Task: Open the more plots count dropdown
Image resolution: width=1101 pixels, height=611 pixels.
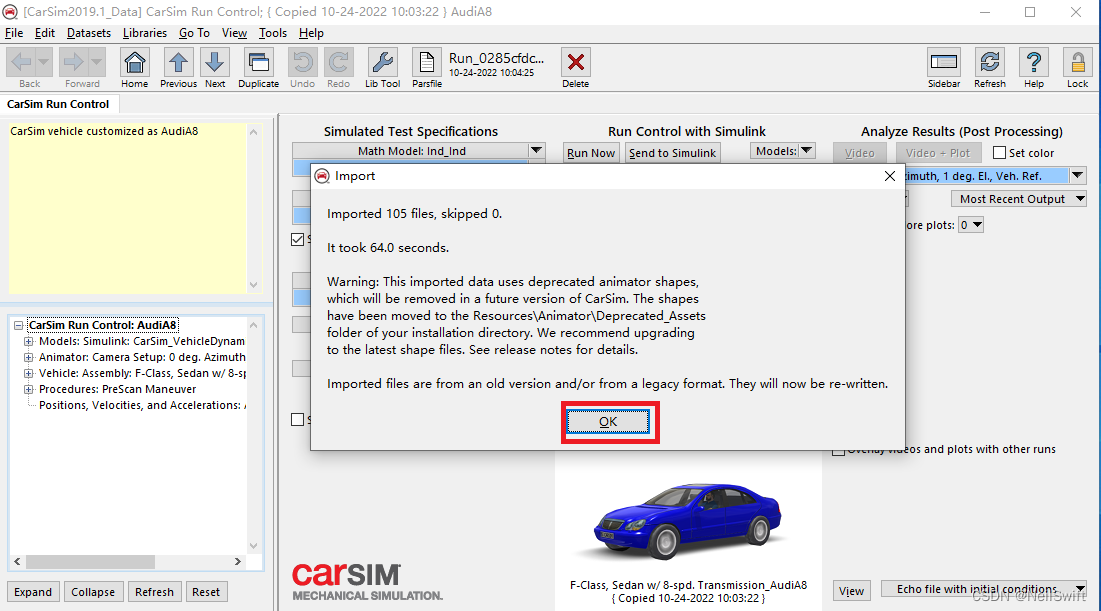Action: 971,225
